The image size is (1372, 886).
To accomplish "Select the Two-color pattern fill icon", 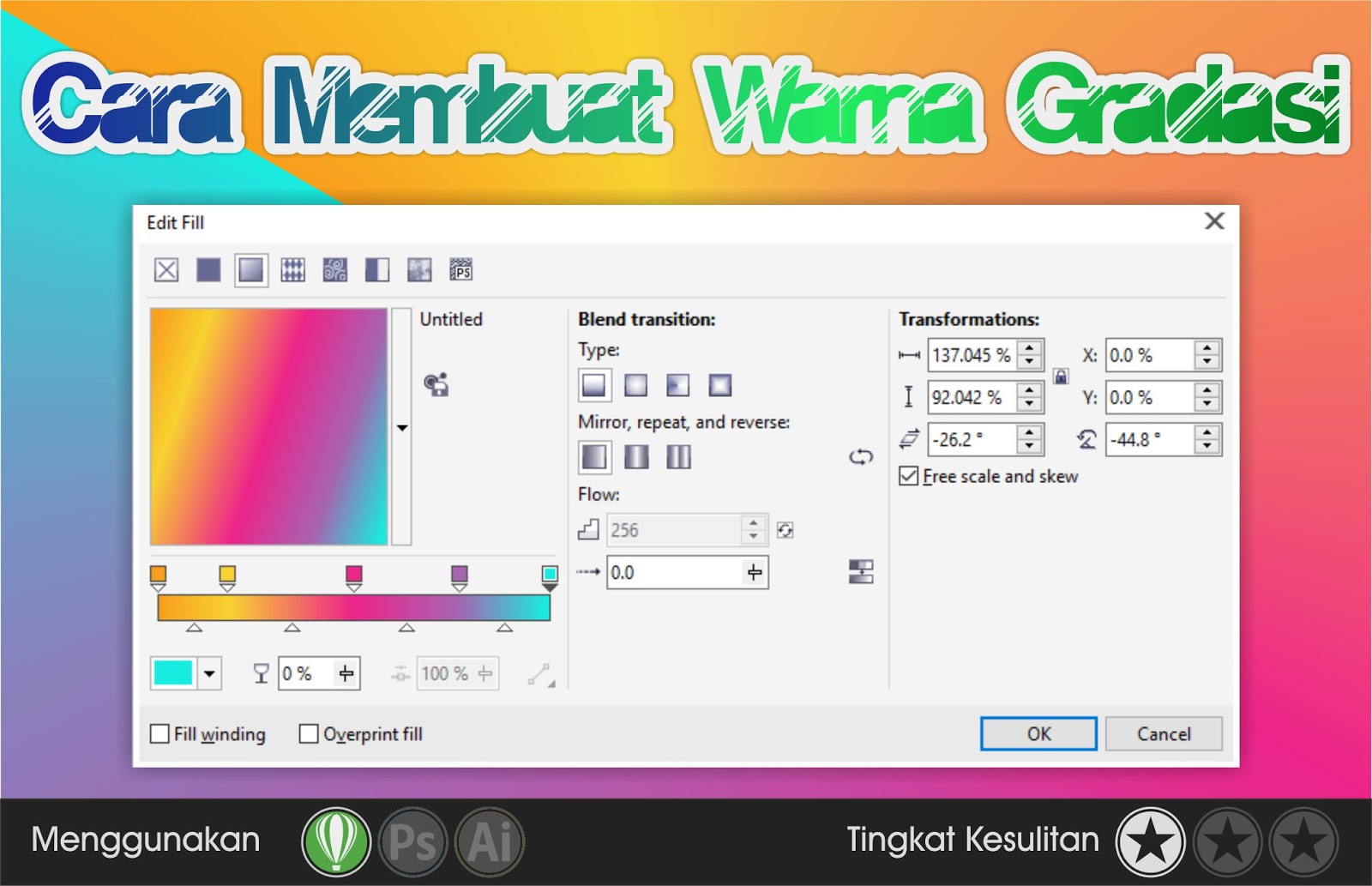I will (377, 270).
